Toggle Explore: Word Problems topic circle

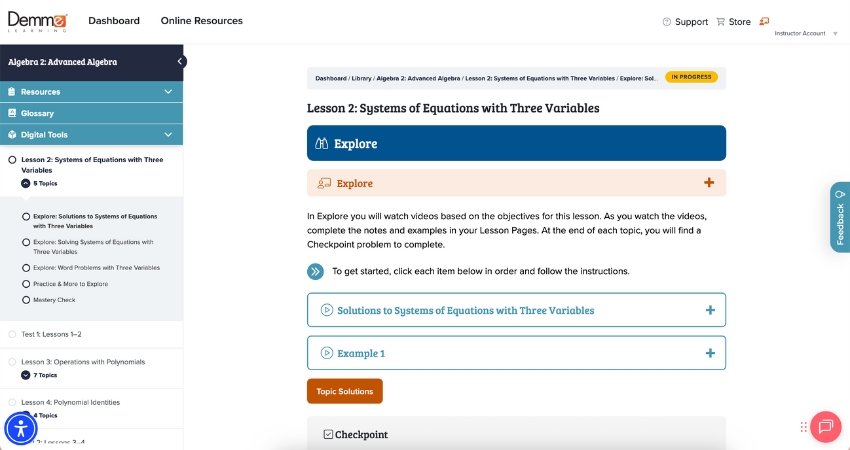pos(25,268)
